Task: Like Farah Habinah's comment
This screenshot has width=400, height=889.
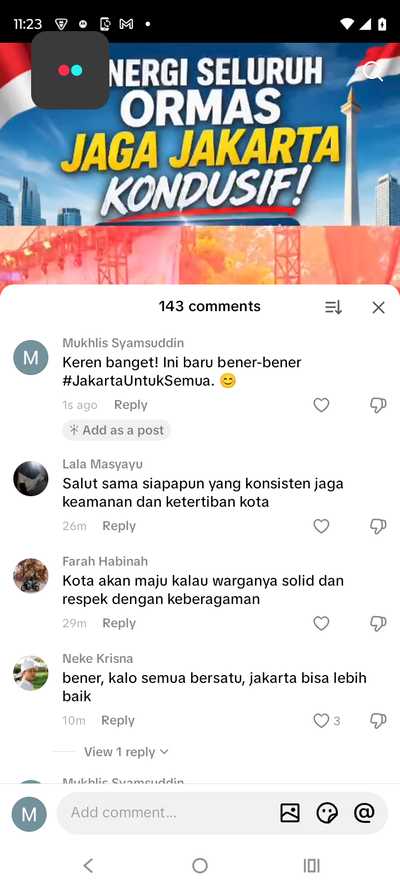Action: [321, 624]
